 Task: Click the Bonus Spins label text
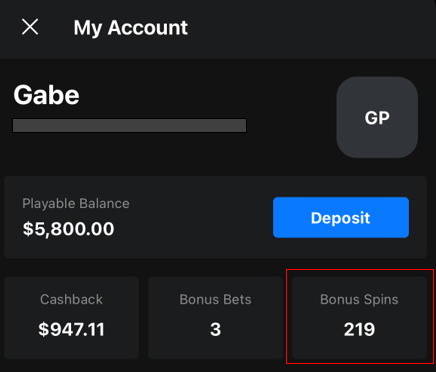click(x=359, y=300)
